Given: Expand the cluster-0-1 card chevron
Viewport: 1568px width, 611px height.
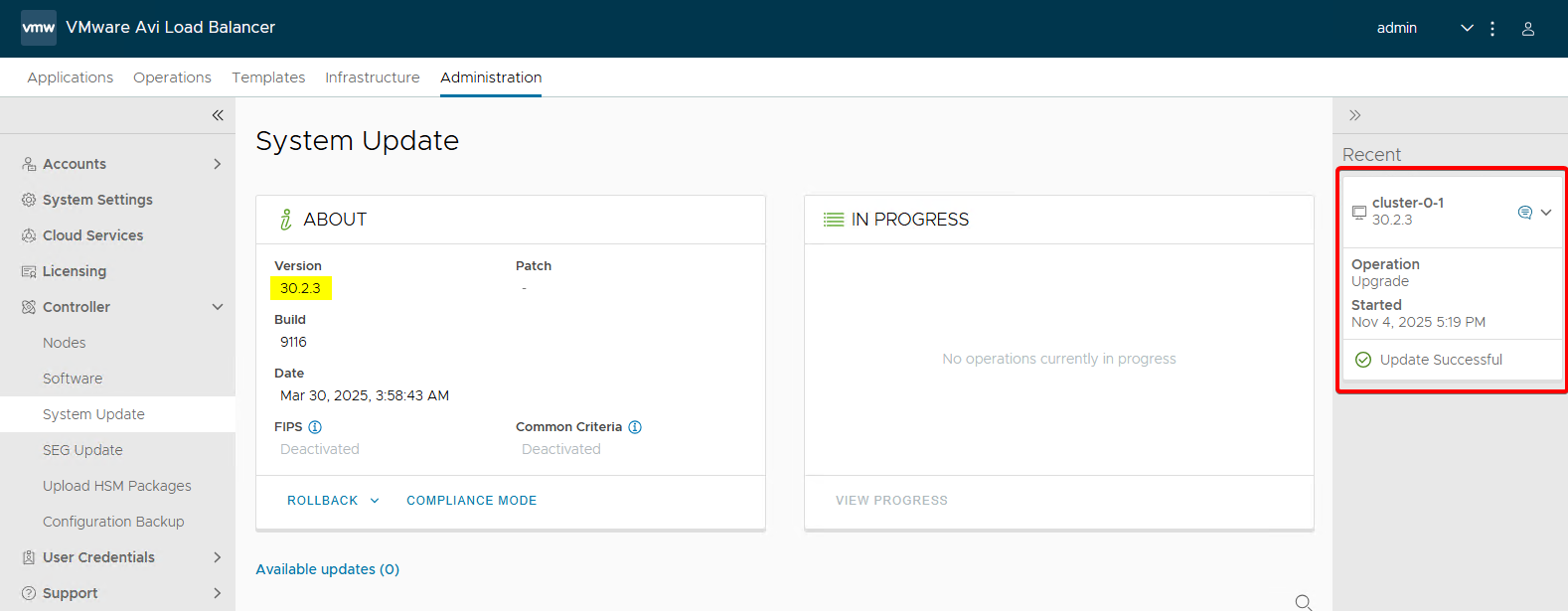Looking at the screenshot, I should coord(1546,213).
